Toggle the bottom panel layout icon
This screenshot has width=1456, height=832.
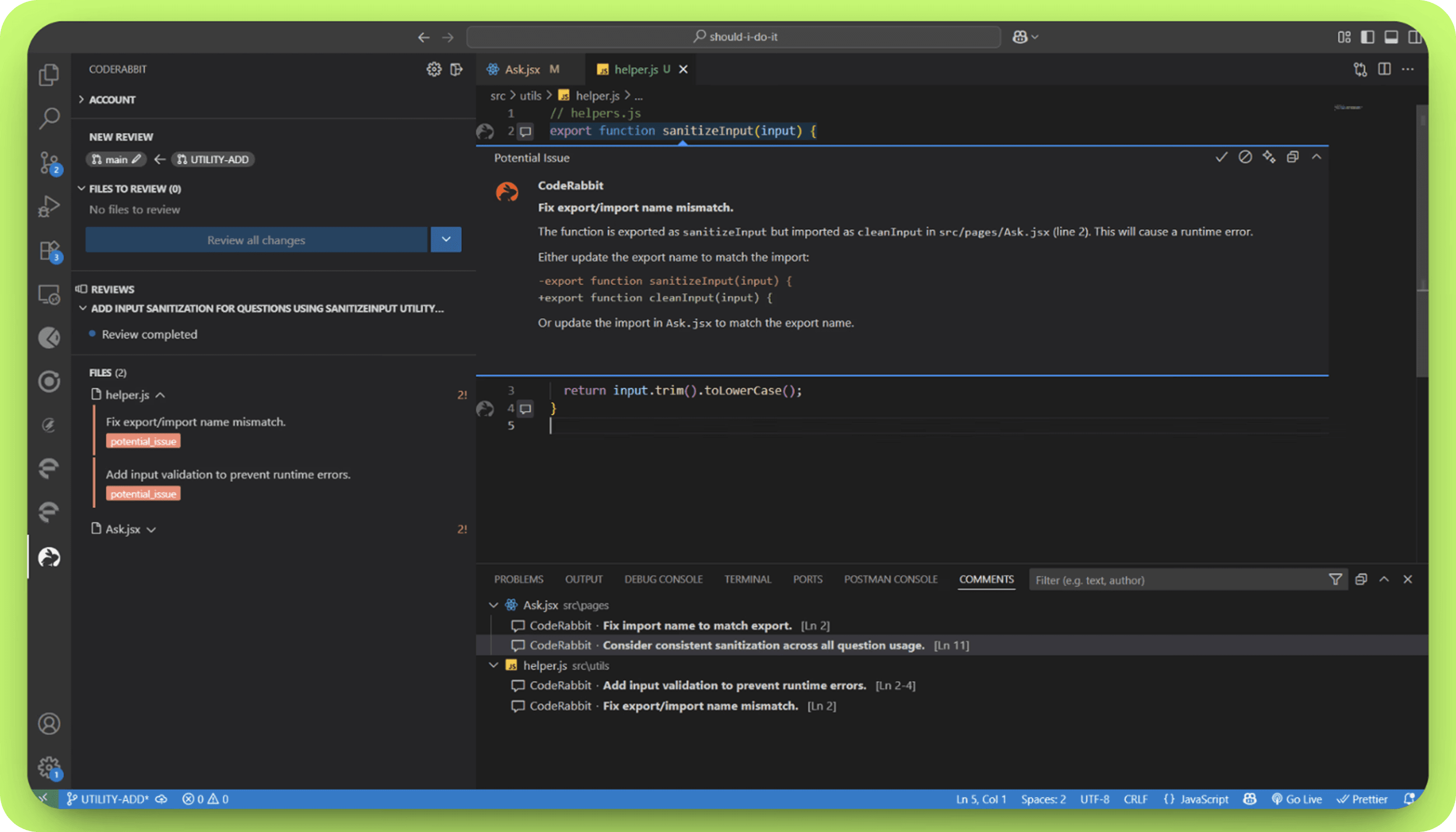pos(1391,37)
